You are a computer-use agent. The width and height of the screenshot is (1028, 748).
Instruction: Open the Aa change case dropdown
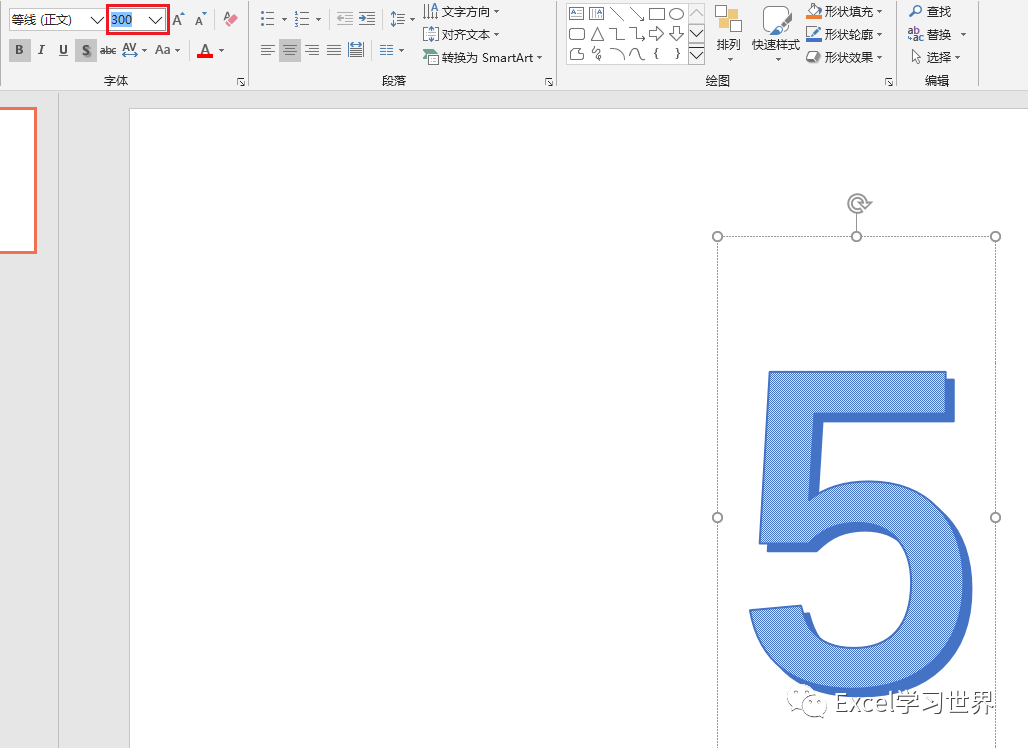(167, 50)
